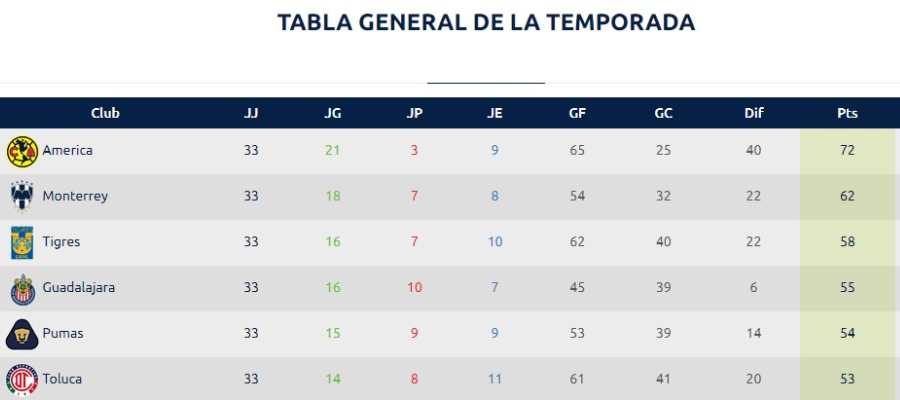900x400 pixels.
Task: Select the Guadalajara team name
Action: [78, 288]
